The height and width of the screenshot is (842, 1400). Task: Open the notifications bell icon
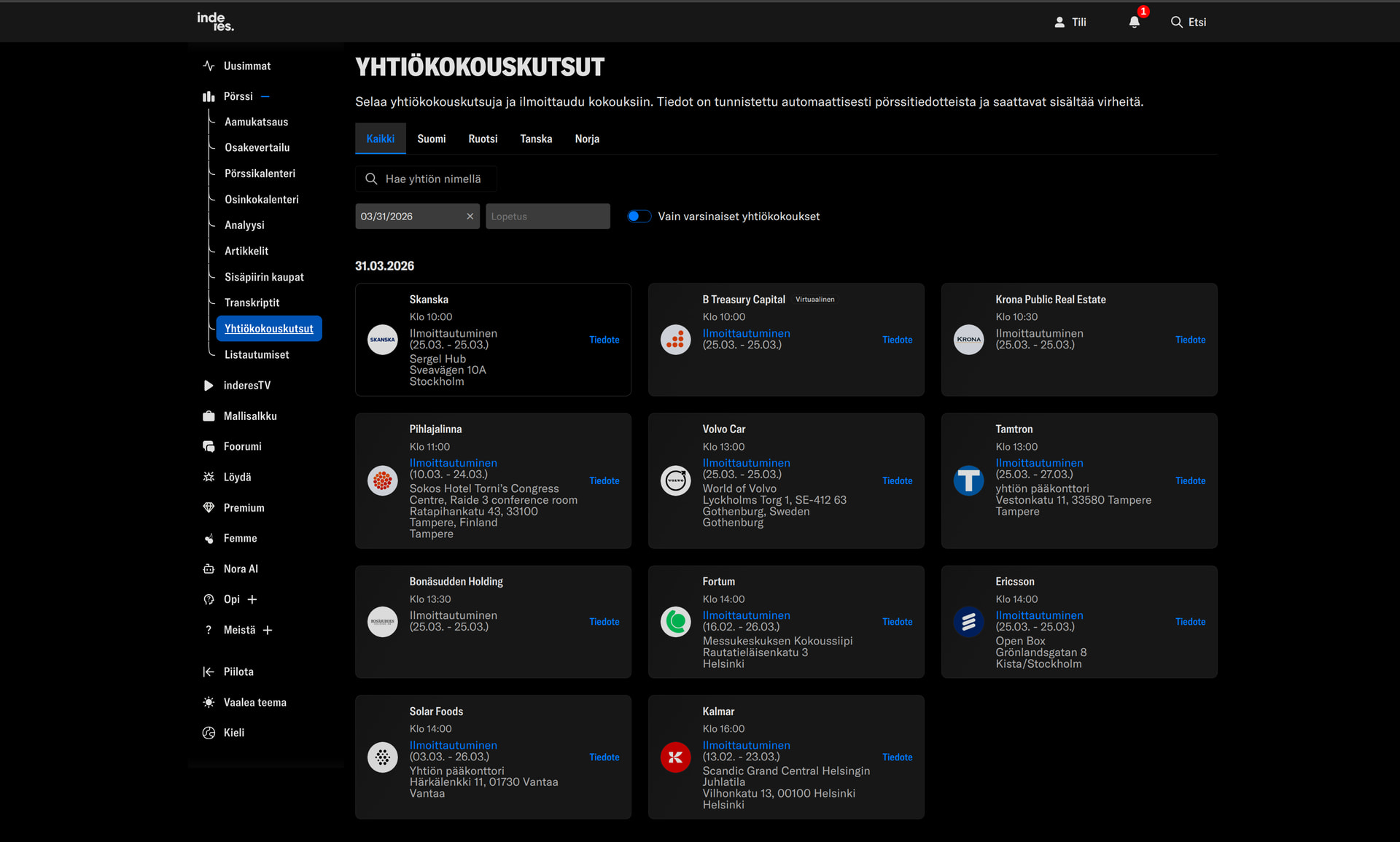pos(1134,22)
